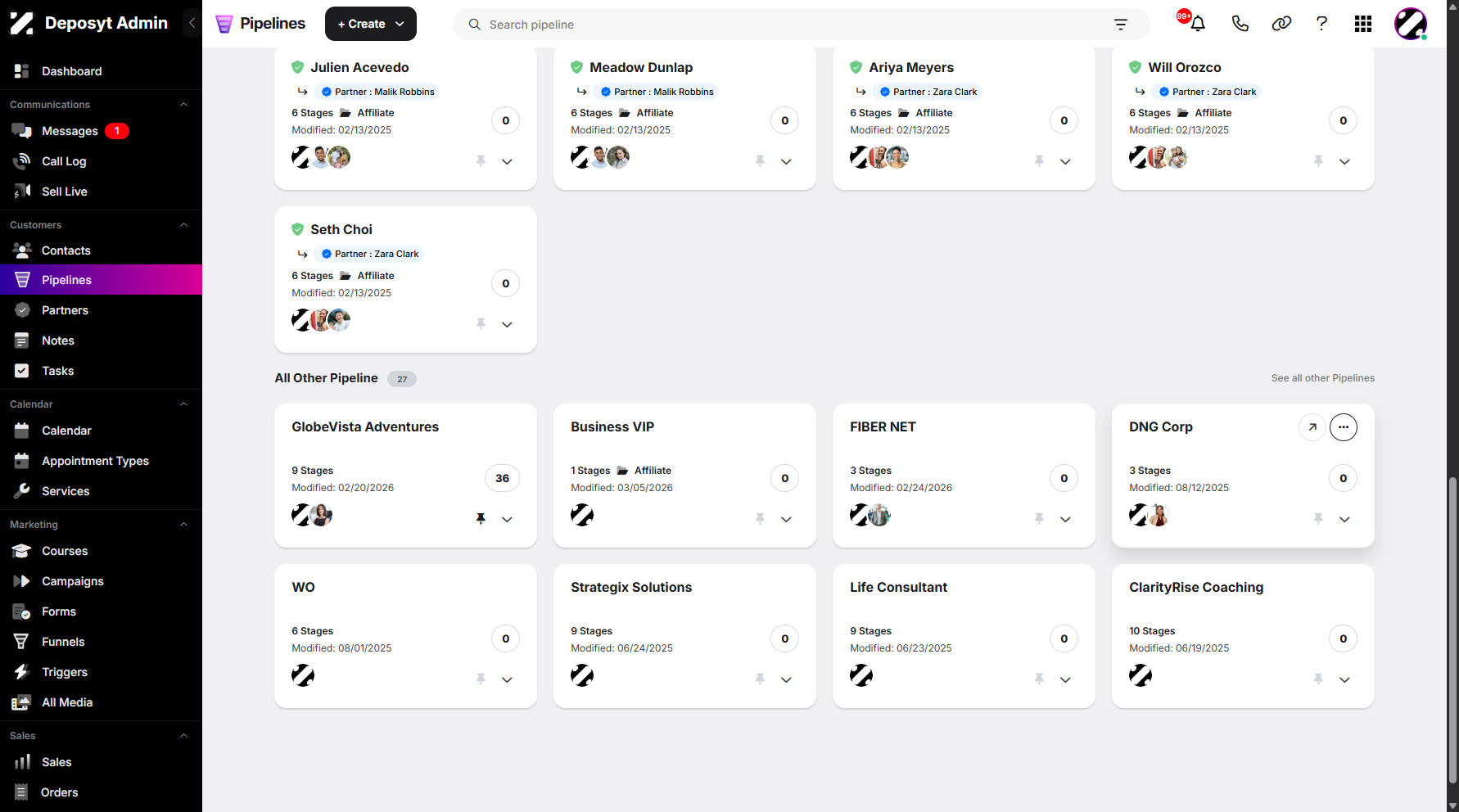Open the notifications bell

click(1197, 24)
